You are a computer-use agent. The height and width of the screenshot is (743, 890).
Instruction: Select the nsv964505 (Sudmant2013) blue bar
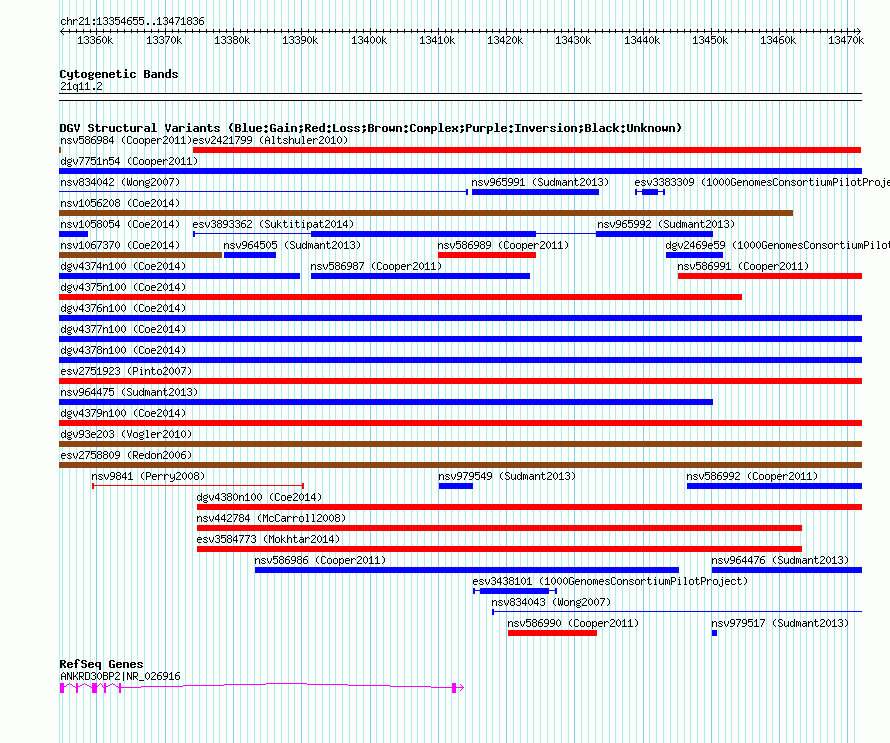click(250, 255)
